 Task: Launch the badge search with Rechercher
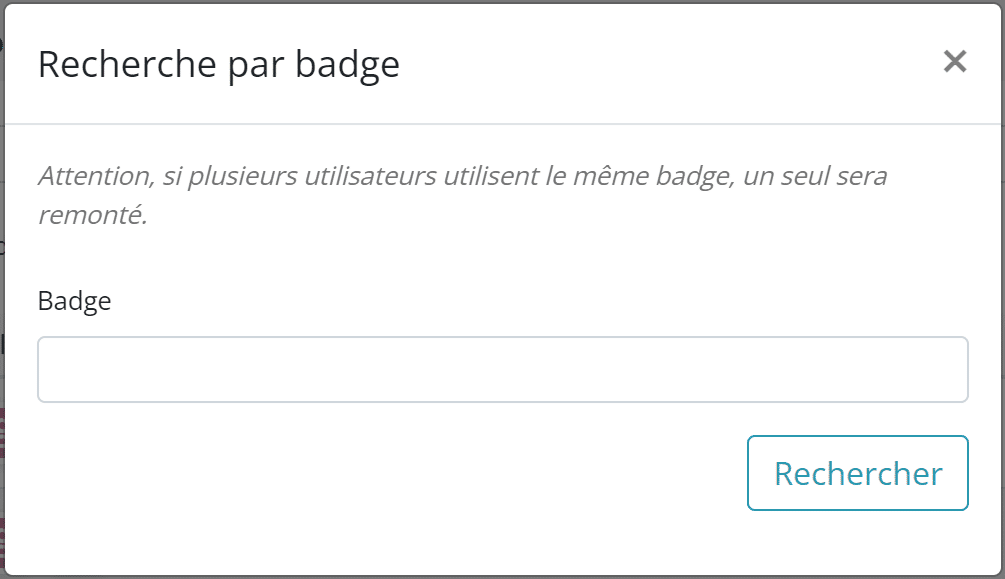coord(858,473)
